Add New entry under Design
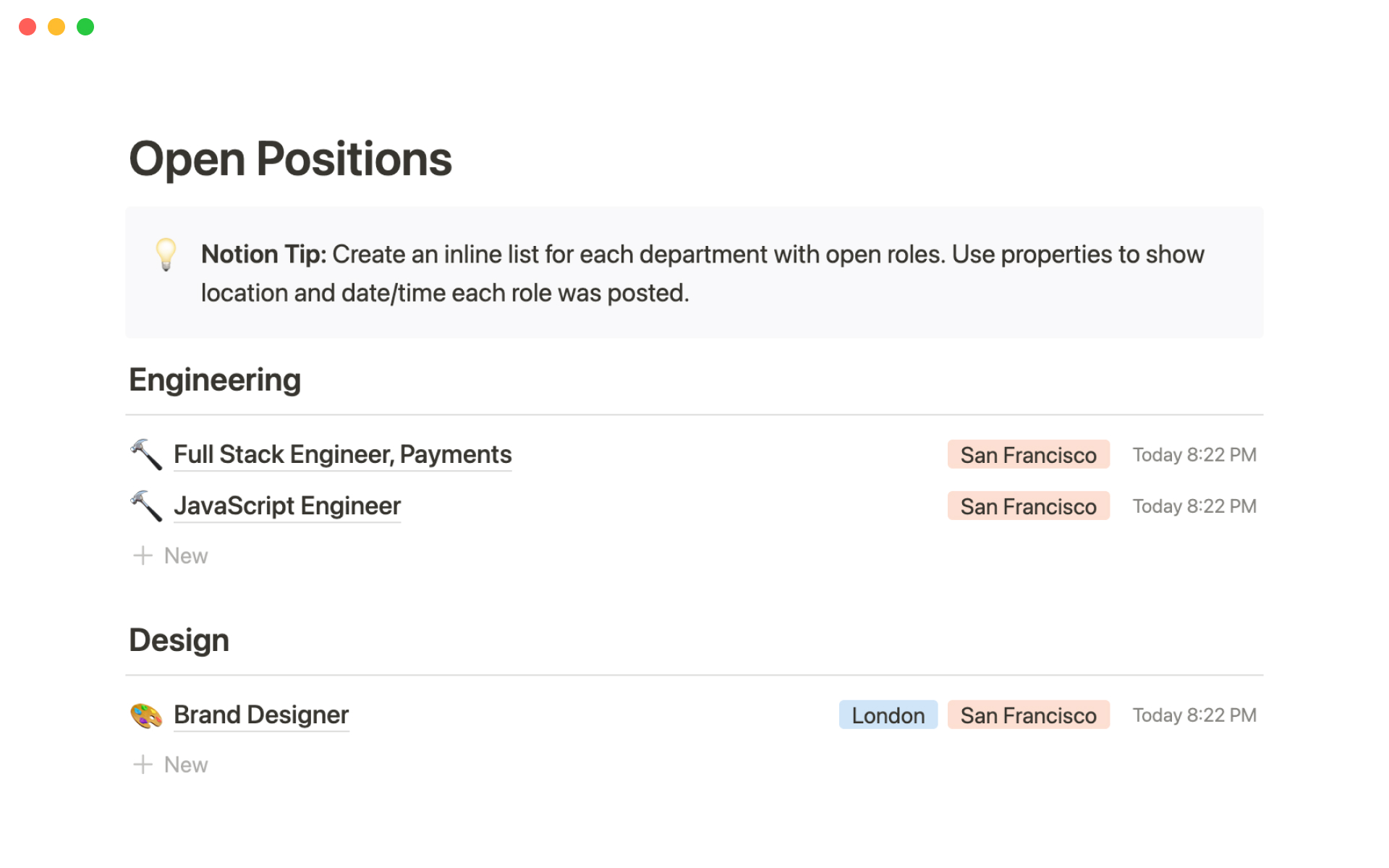 tap(185, 765)
